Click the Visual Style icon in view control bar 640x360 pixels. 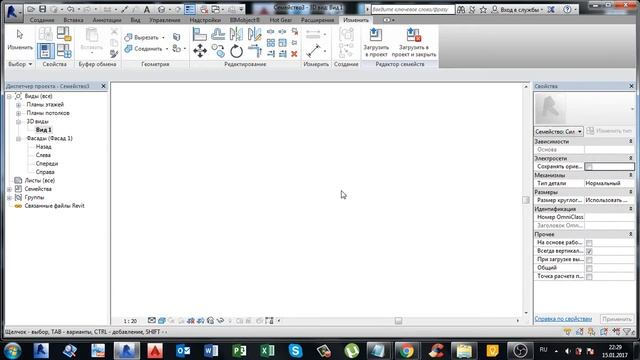coord(162,321)
